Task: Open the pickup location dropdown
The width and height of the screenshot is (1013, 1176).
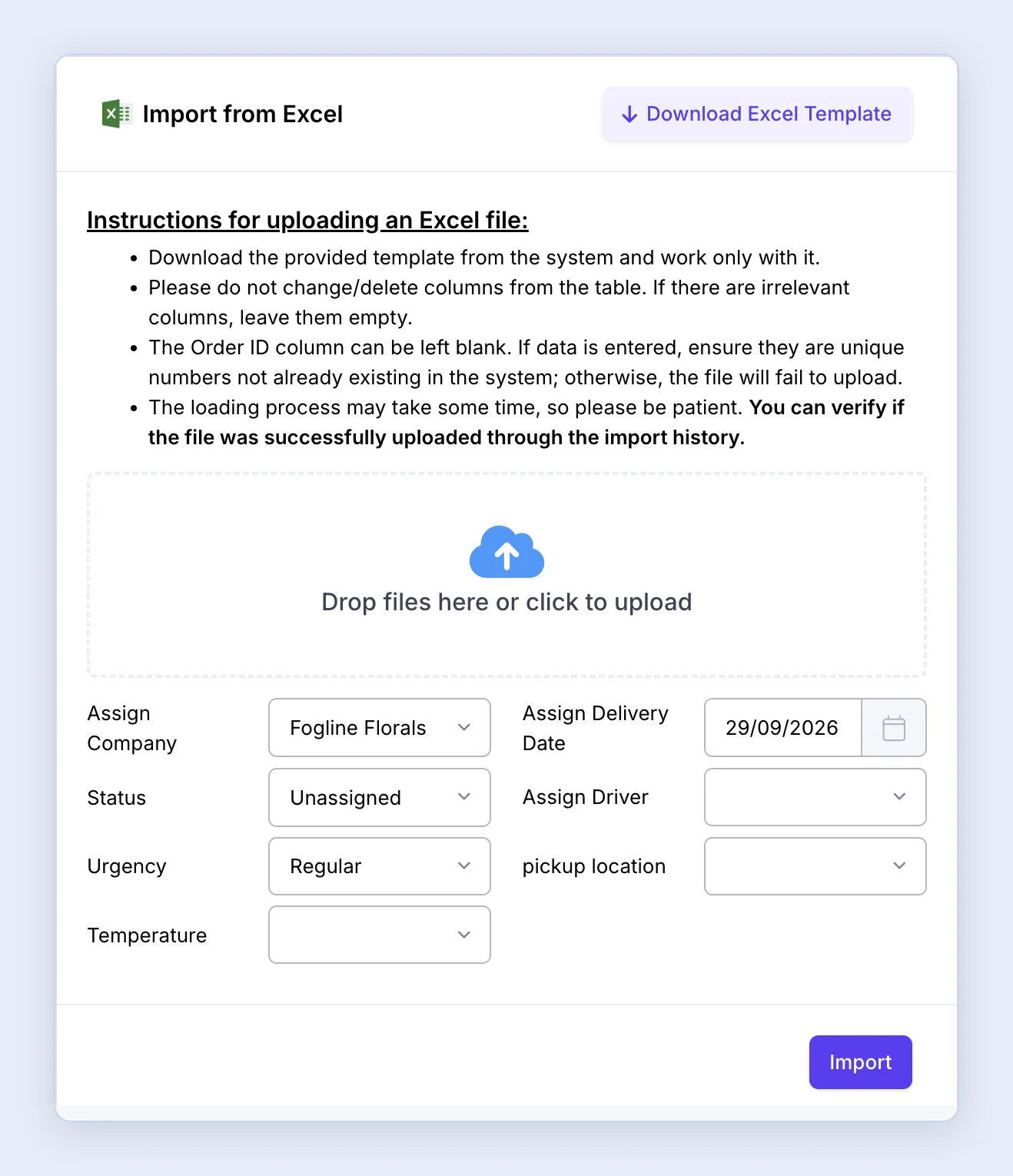Action: pos(815,866)
